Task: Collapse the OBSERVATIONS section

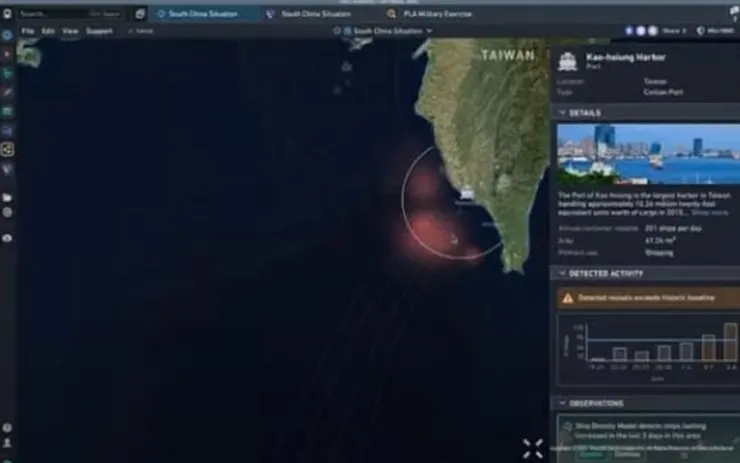Action: click(x=562, y=403)
